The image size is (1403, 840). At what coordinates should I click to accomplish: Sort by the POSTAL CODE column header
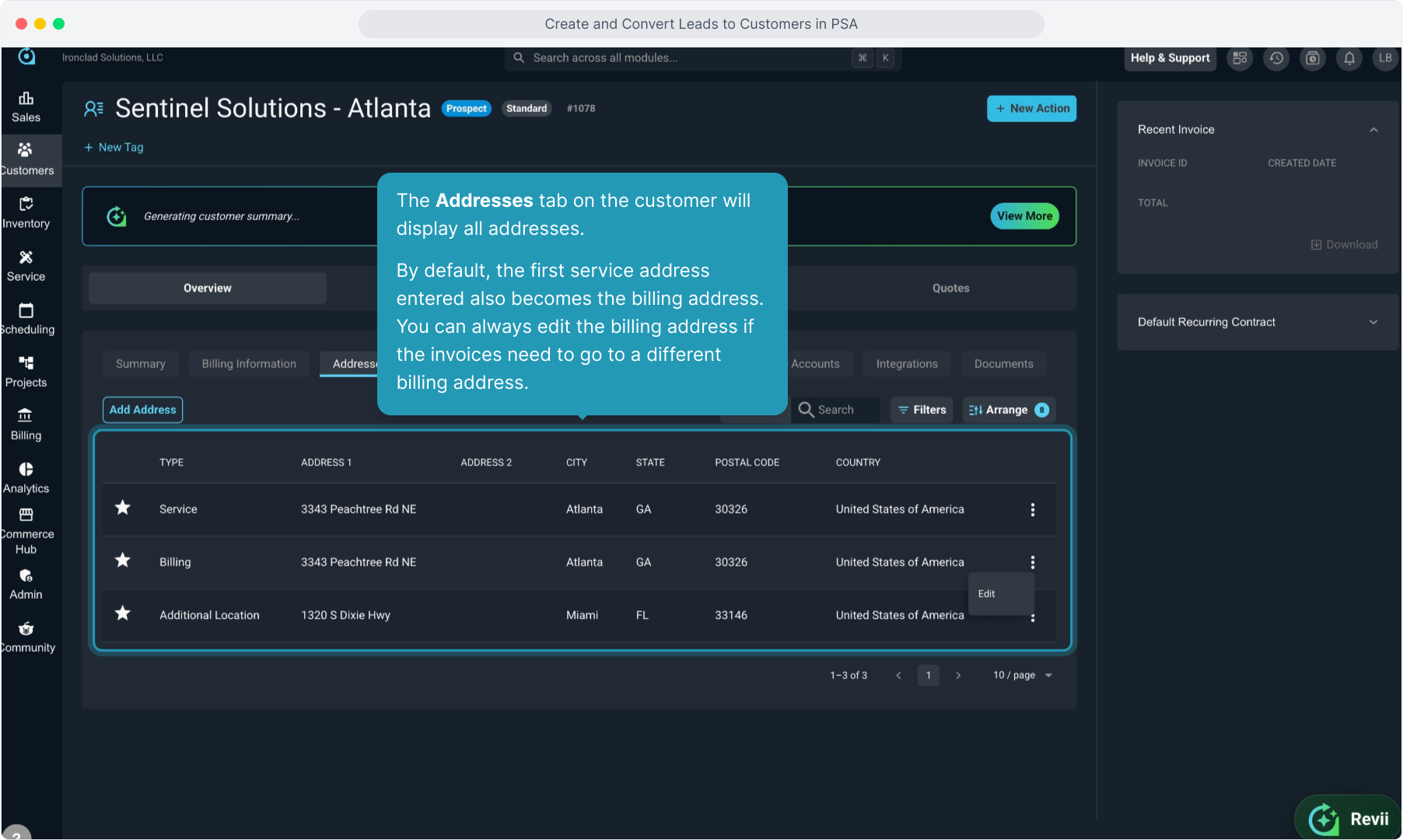747,463
